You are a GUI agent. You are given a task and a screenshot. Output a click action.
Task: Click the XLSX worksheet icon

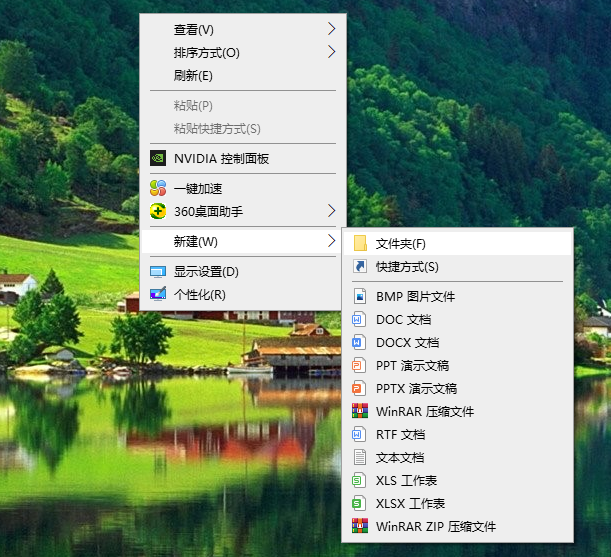359,503
